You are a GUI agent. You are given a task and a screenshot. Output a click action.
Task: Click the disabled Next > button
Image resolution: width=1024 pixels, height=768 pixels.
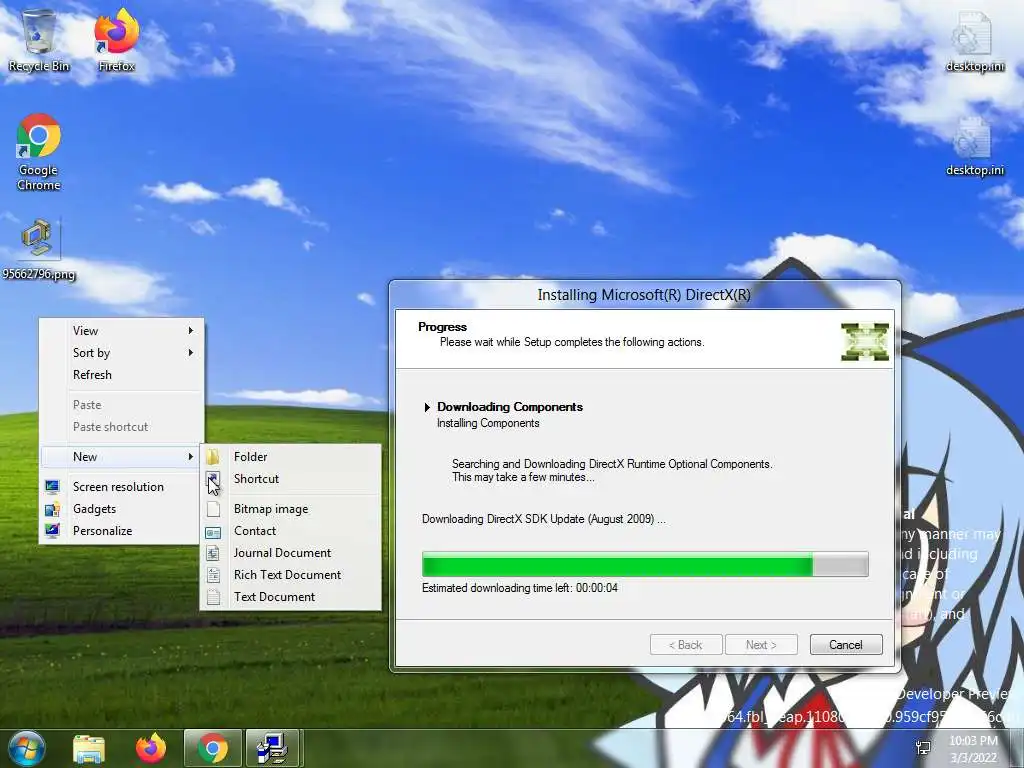pyautogui.click(x=761, y=645)
